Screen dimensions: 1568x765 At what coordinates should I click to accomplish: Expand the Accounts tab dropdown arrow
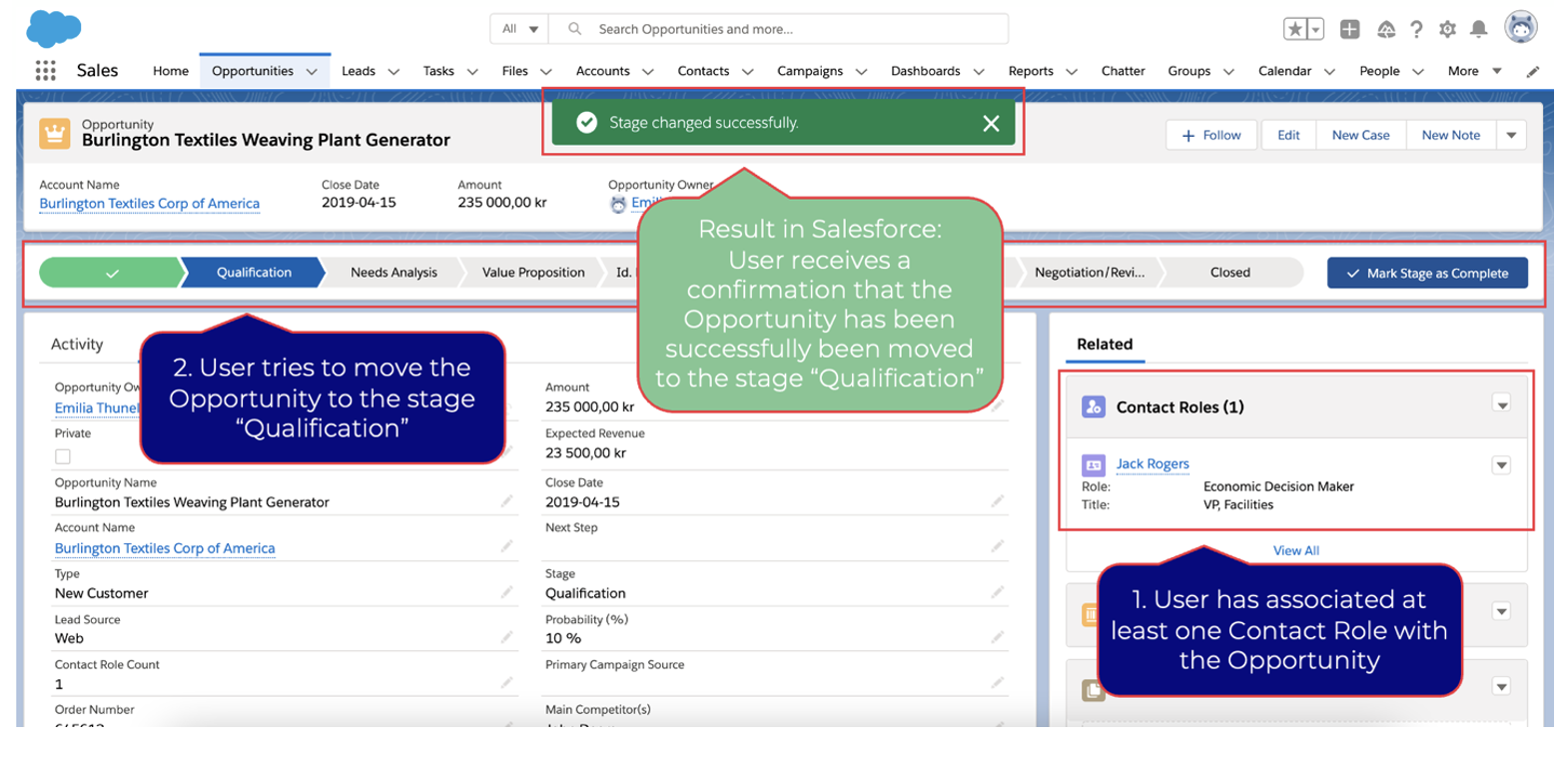(x=648, y=71)
